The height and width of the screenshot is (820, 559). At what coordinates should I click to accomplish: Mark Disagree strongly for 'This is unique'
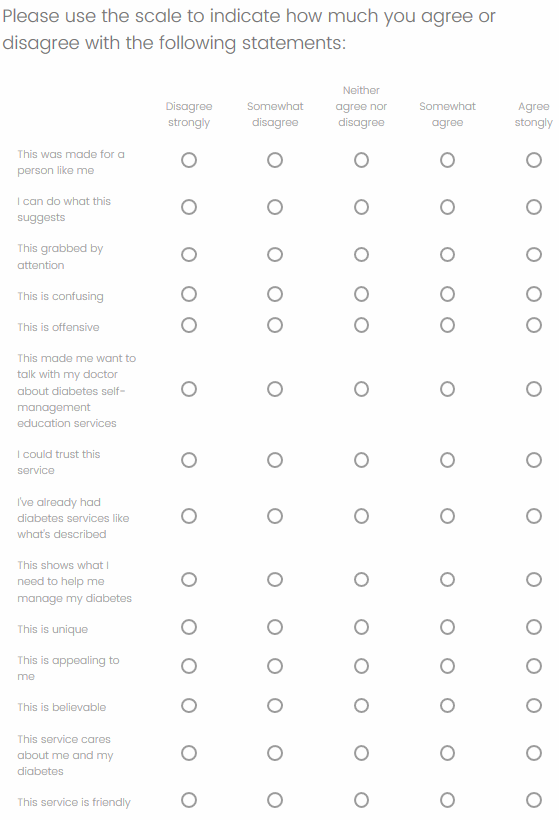(189, 627)
